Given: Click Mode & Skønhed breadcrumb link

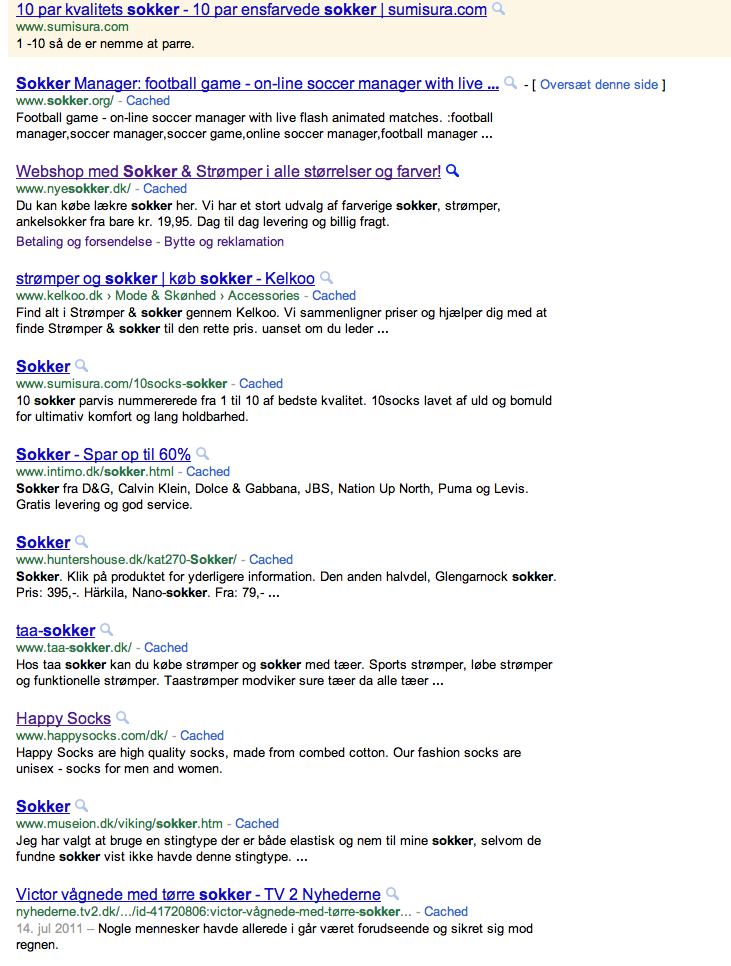Looking at the screenshot, I should pos(166,296).
